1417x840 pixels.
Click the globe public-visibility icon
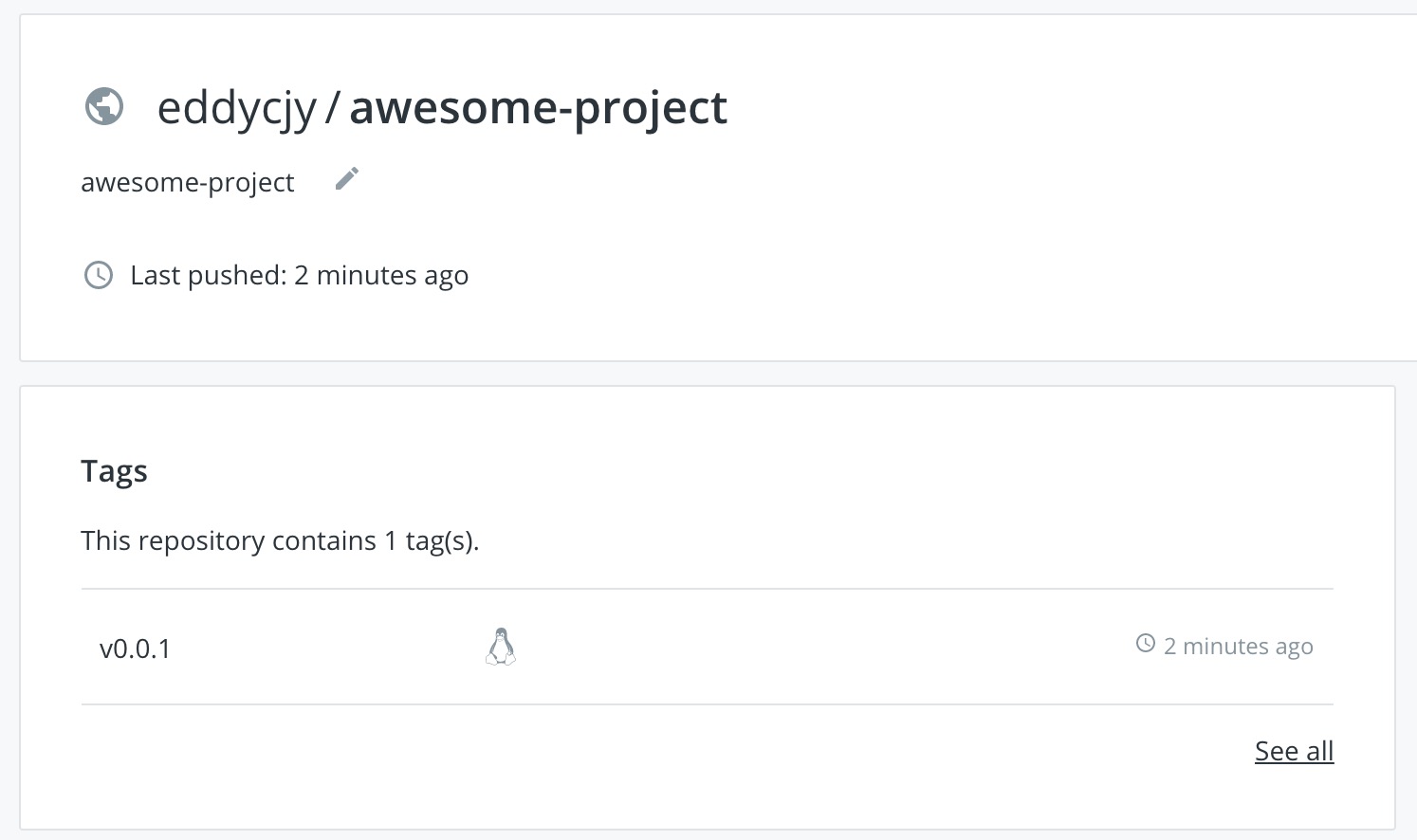[104, 106]
